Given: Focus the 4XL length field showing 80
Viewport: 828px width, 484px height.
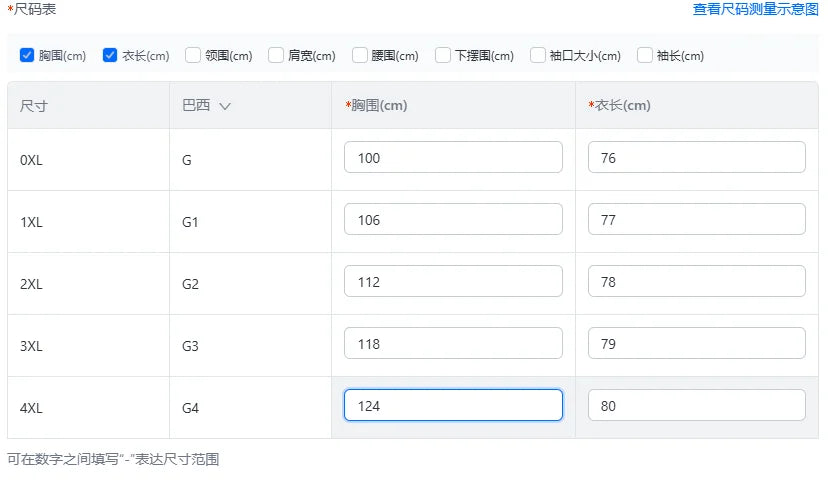Looking at the screenshot, I should pyautogui.click(x=697, y=406).
